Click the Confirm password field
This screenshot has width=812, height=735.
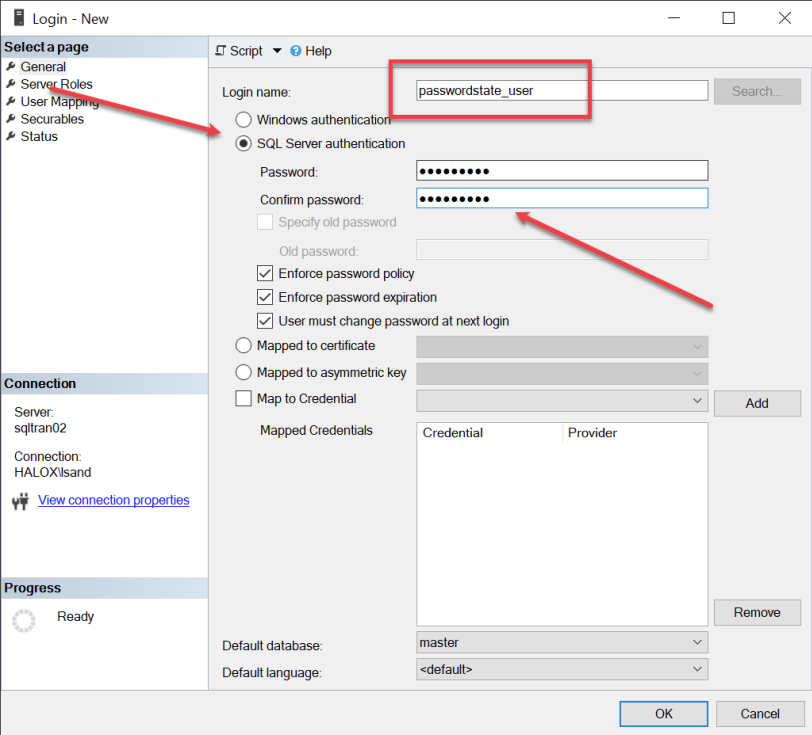click(562, 198)
